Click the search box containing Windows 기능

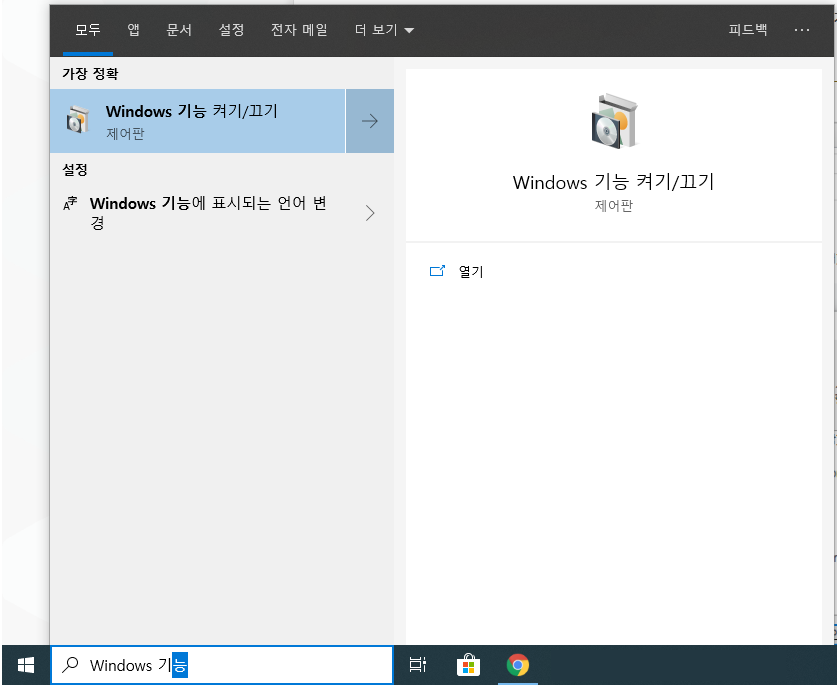click(222, 665)
